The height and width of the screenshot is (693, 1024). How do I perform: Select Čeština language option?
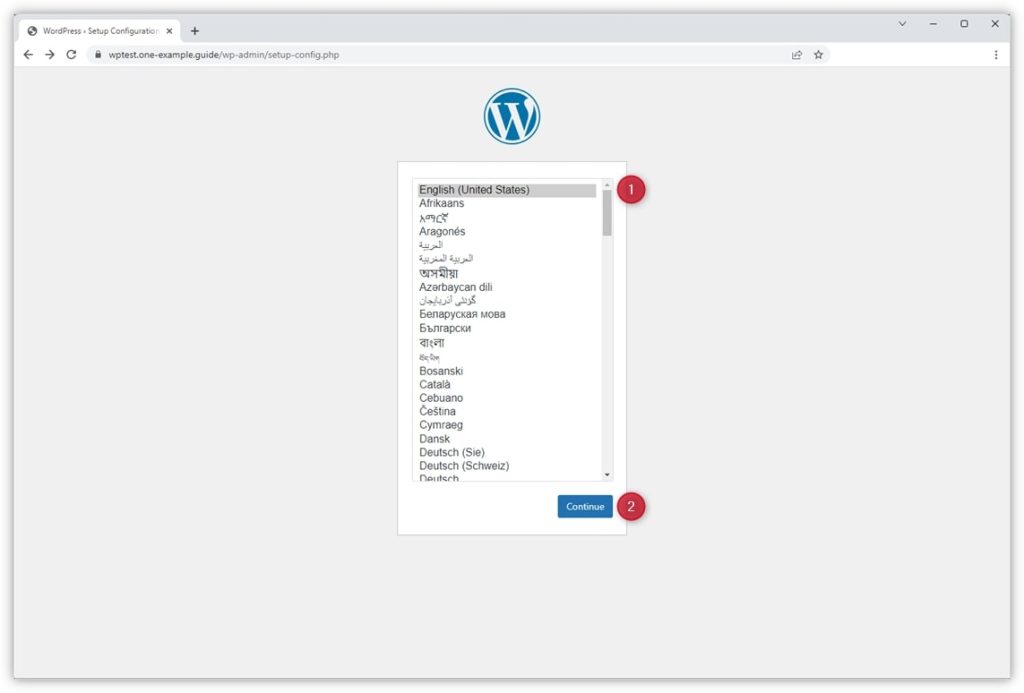(x=507, y=411)
